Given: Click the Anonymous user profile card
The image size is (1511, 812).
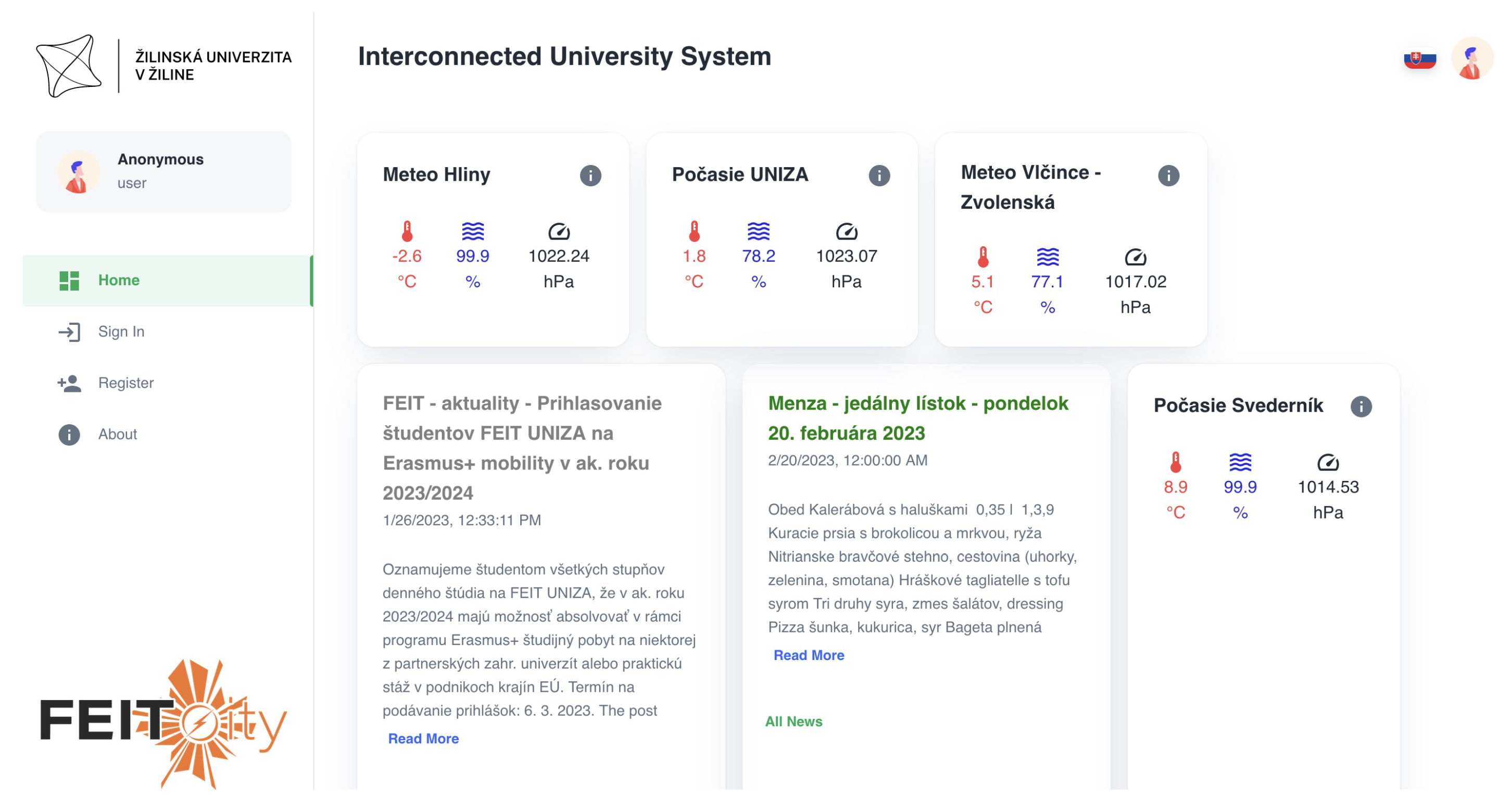Looking at the screenshot, I should click(x=163, y=172).
